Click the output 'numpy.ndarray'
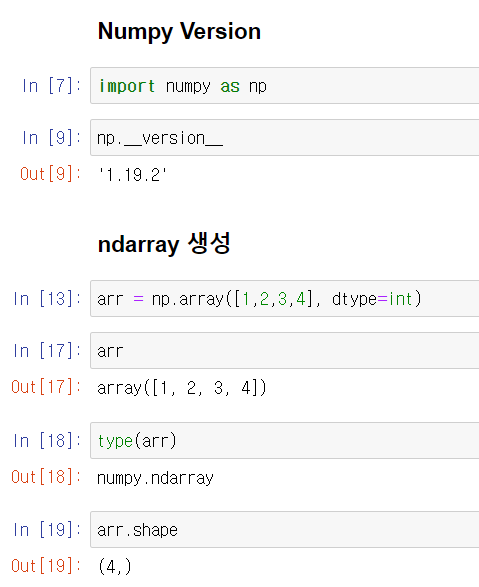This screenshot has width=479, height=587. tap(155, 478)
